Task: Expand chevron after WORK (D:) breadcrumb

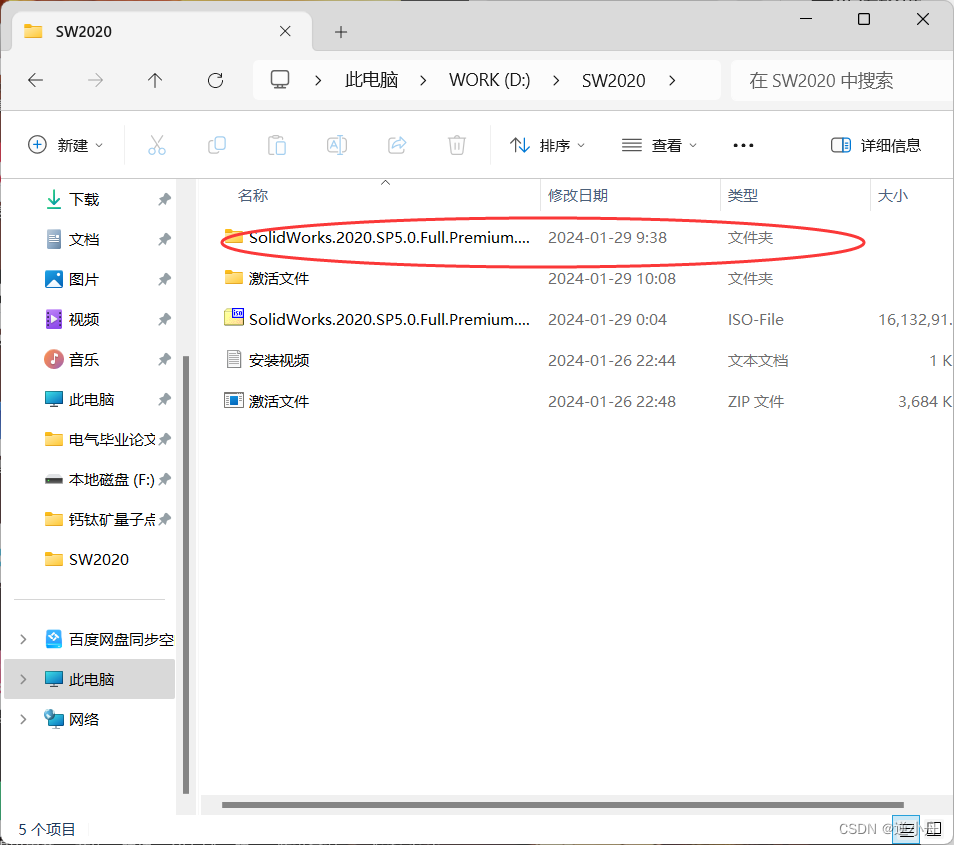Action: [x=556, y=80]
